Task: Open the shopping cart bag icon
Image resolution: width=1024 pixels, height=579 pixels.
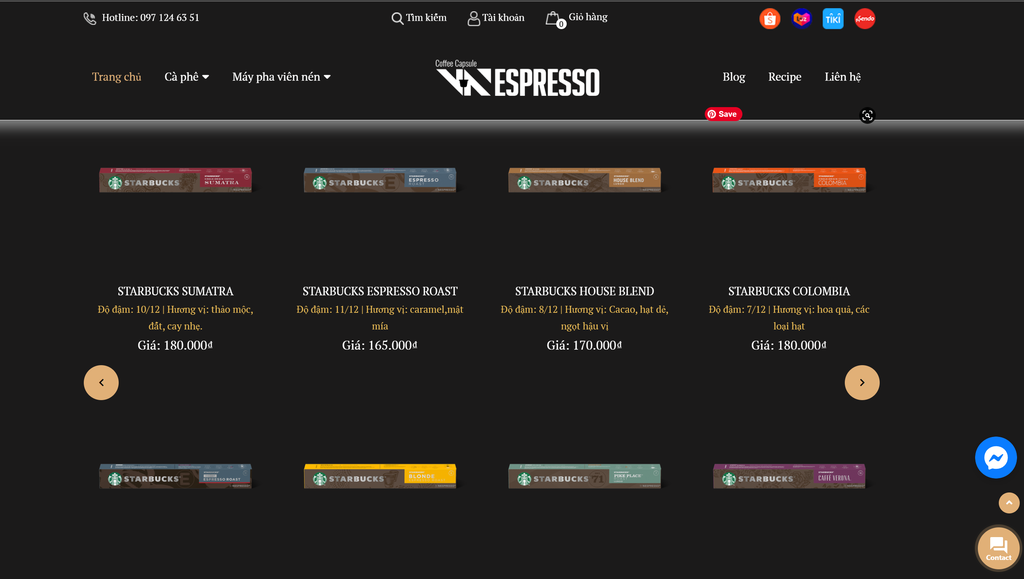Action: coord(554,19)
